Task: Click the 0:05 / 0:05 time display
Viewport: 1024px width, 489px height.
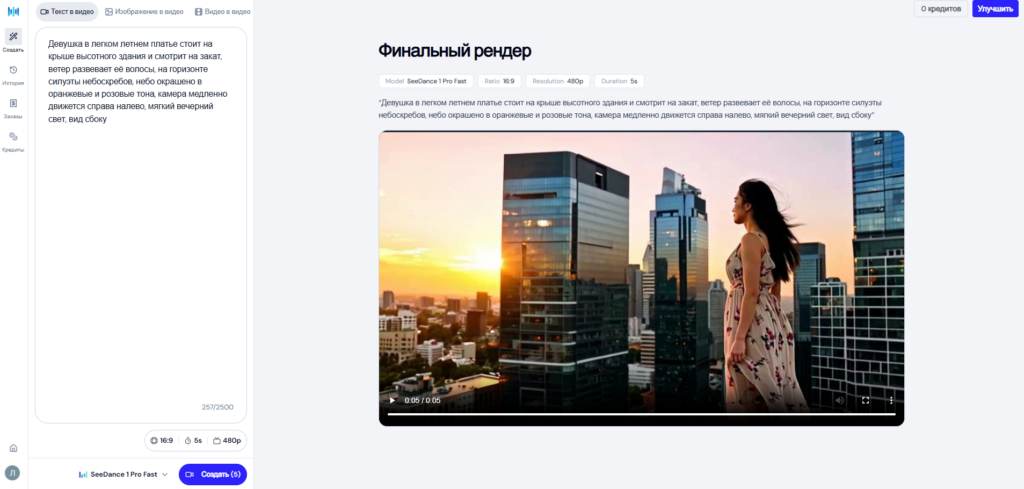Action: 423,400
